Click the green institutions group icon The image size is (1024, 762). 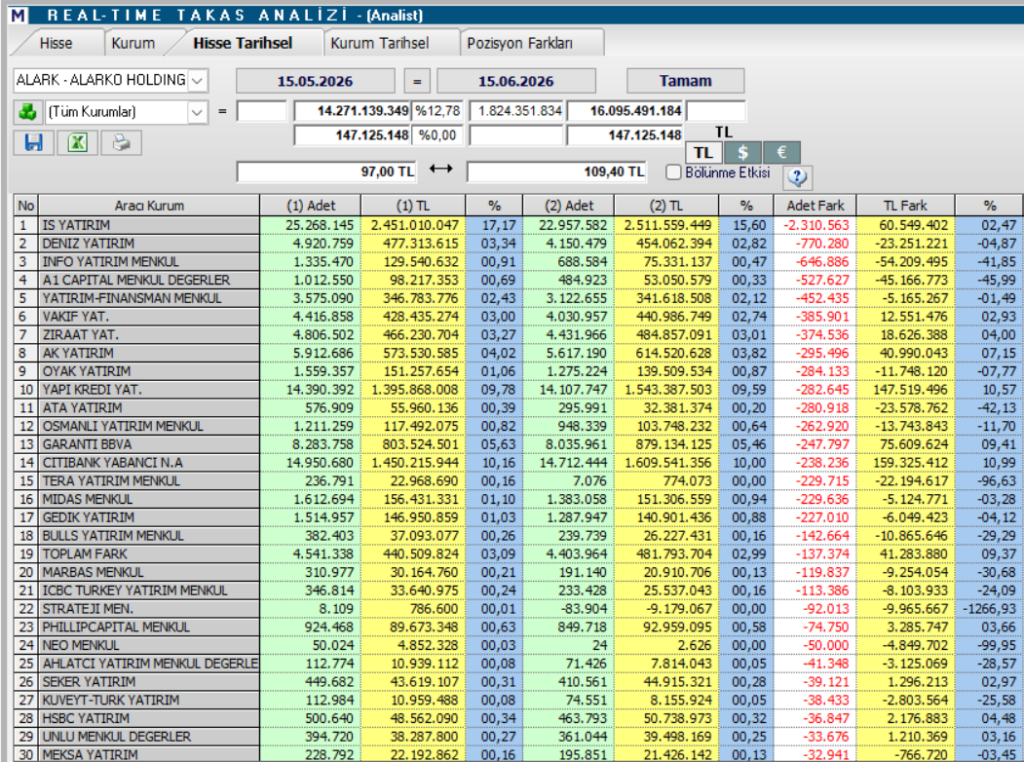pos(28,112)
